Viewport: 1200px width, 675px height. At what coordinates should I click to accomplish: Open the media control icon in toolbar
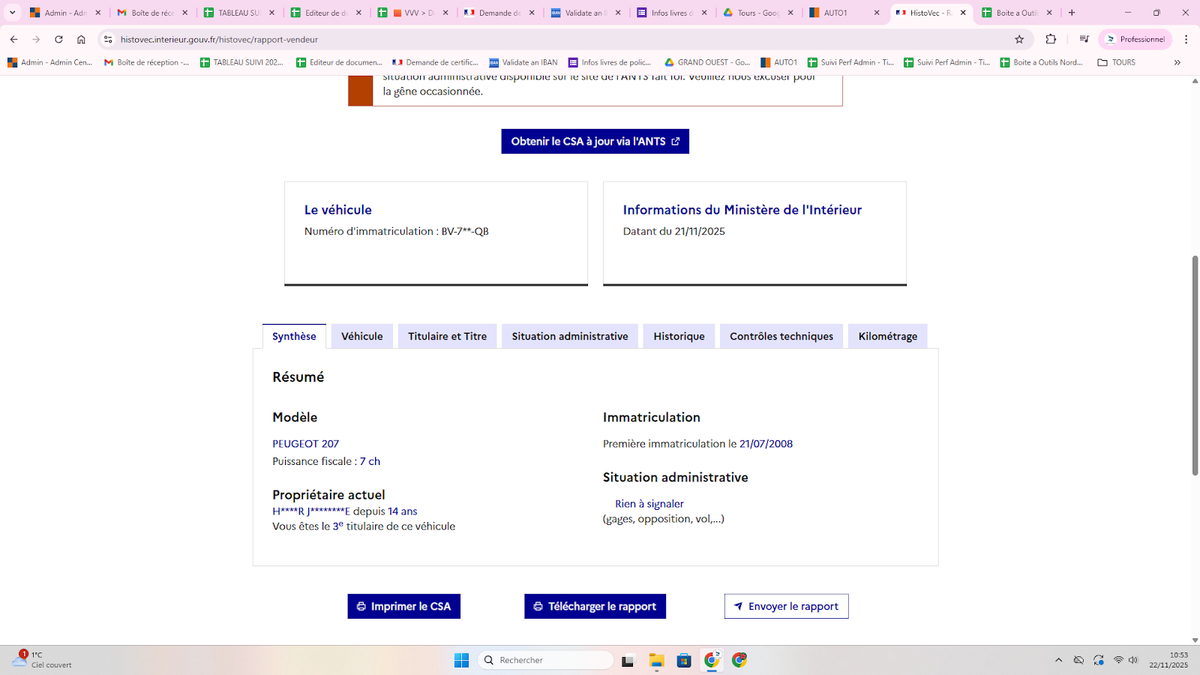1083,39
